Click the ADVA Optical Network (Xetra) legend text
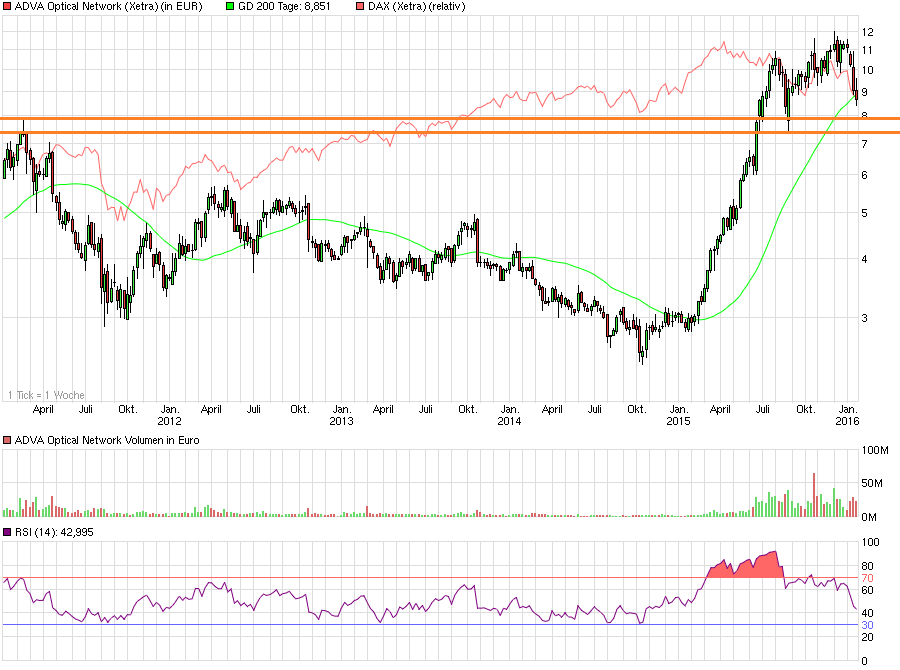Image resolution: width=900 pixels, height=670 pixels. tap(108, 6)
